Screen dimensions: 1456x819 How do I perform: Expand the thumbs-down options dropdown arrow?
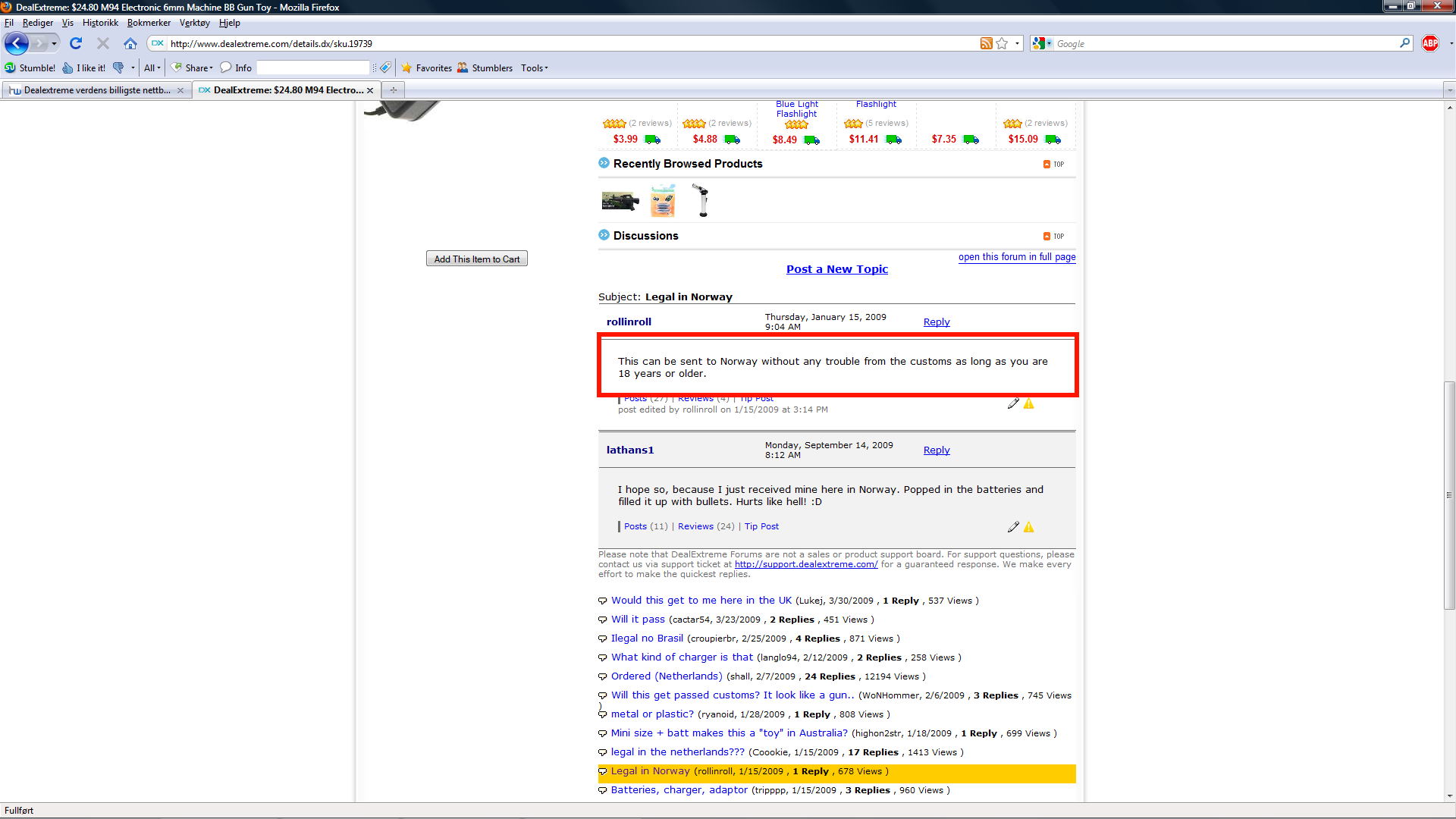133,67
